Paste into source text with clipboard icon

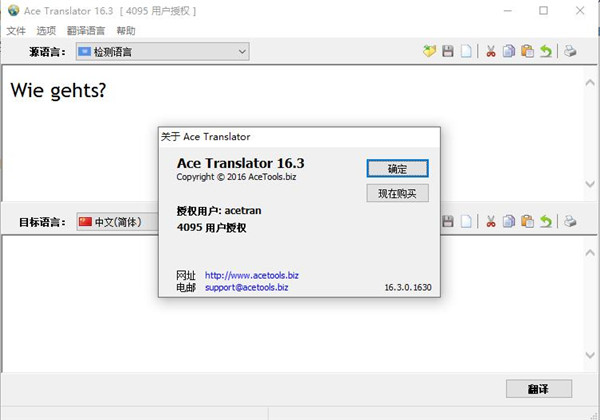[x=527, y=51]
